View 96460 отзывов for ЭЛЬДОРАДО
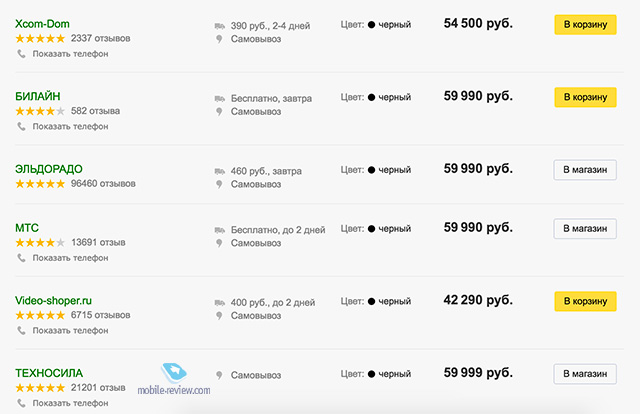The width and height of the screenshot is (640, 414). click(103, 184)
